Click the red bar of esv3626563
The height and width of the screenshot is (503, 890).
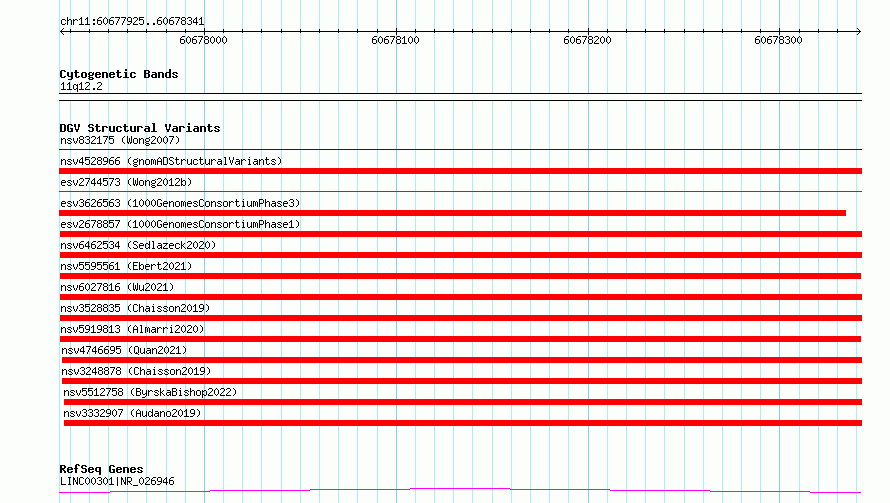pos(452,213)
